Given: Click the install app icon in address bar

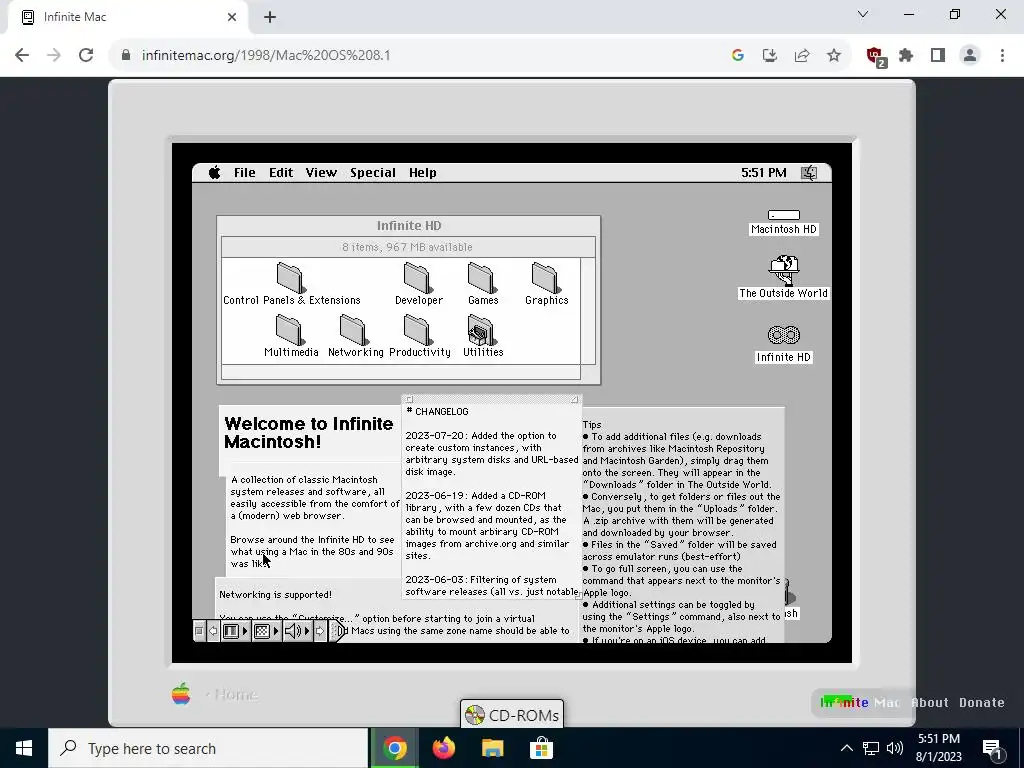Looking at the screenshot, I should coord(770,56).
